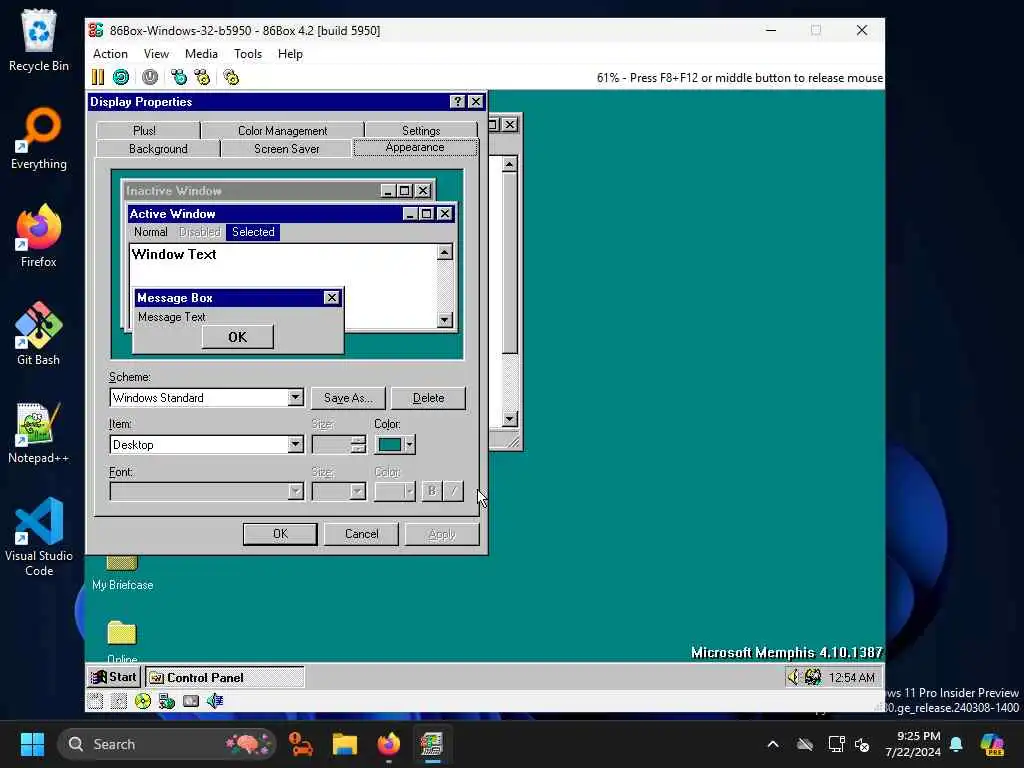
Task: Open the 86Box View menu
Action: point(156,54)
